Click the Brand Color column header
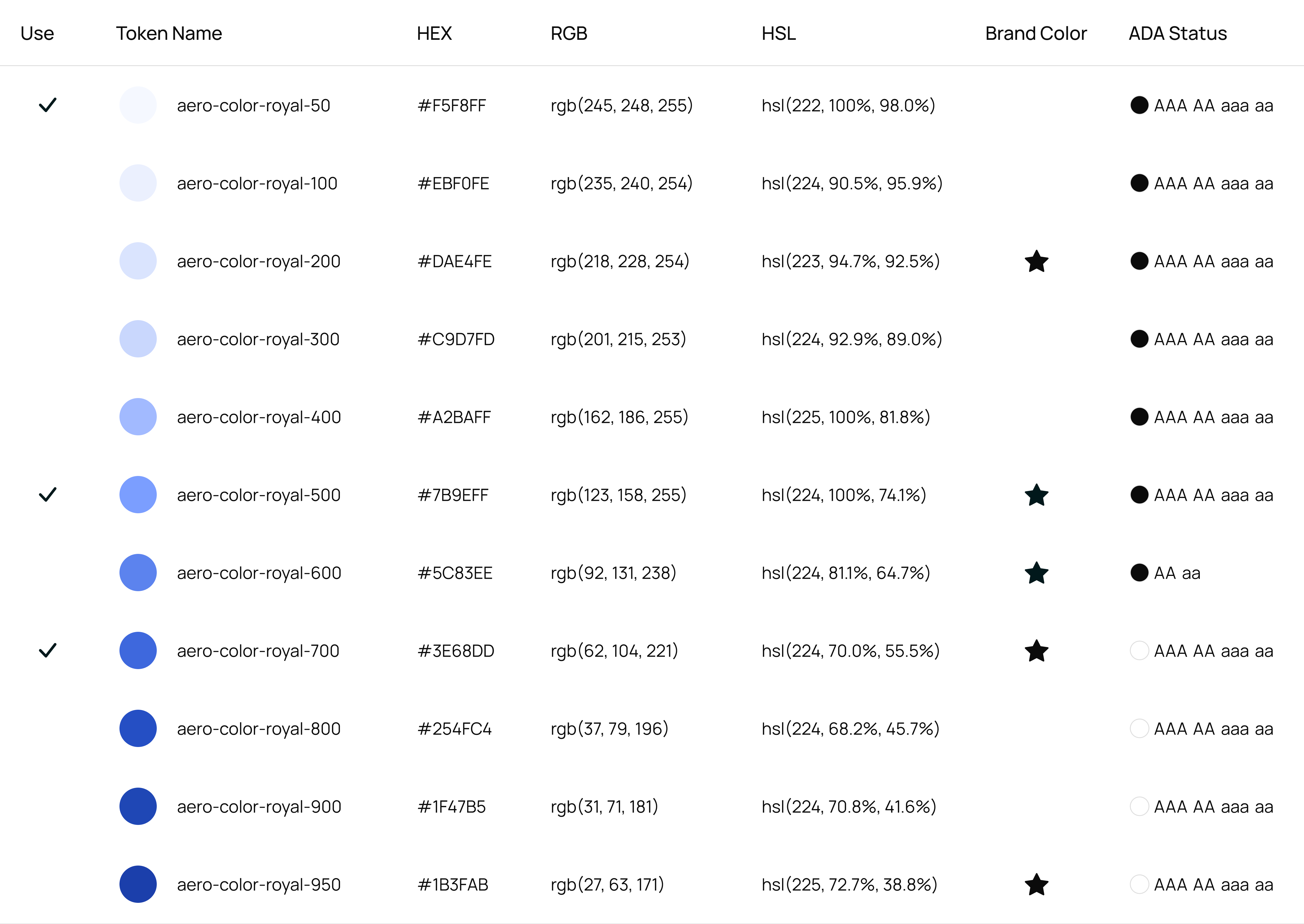 [x=1036, y=34]
